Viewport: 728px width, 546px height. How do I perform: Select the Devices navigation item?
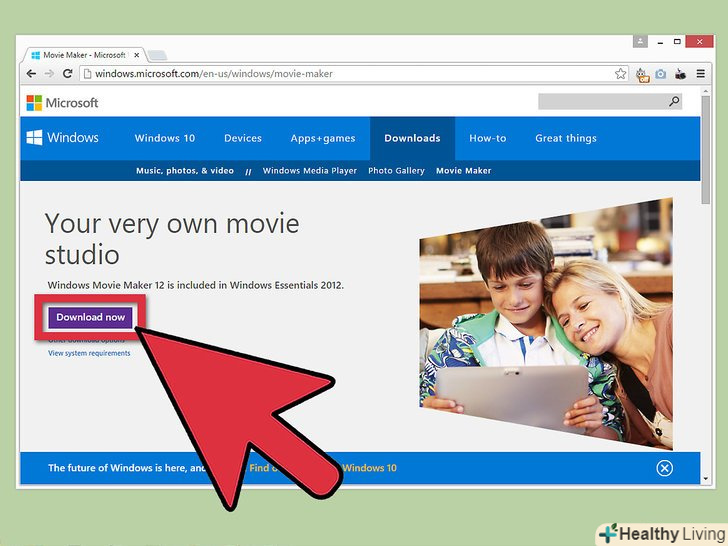[243, 138]
